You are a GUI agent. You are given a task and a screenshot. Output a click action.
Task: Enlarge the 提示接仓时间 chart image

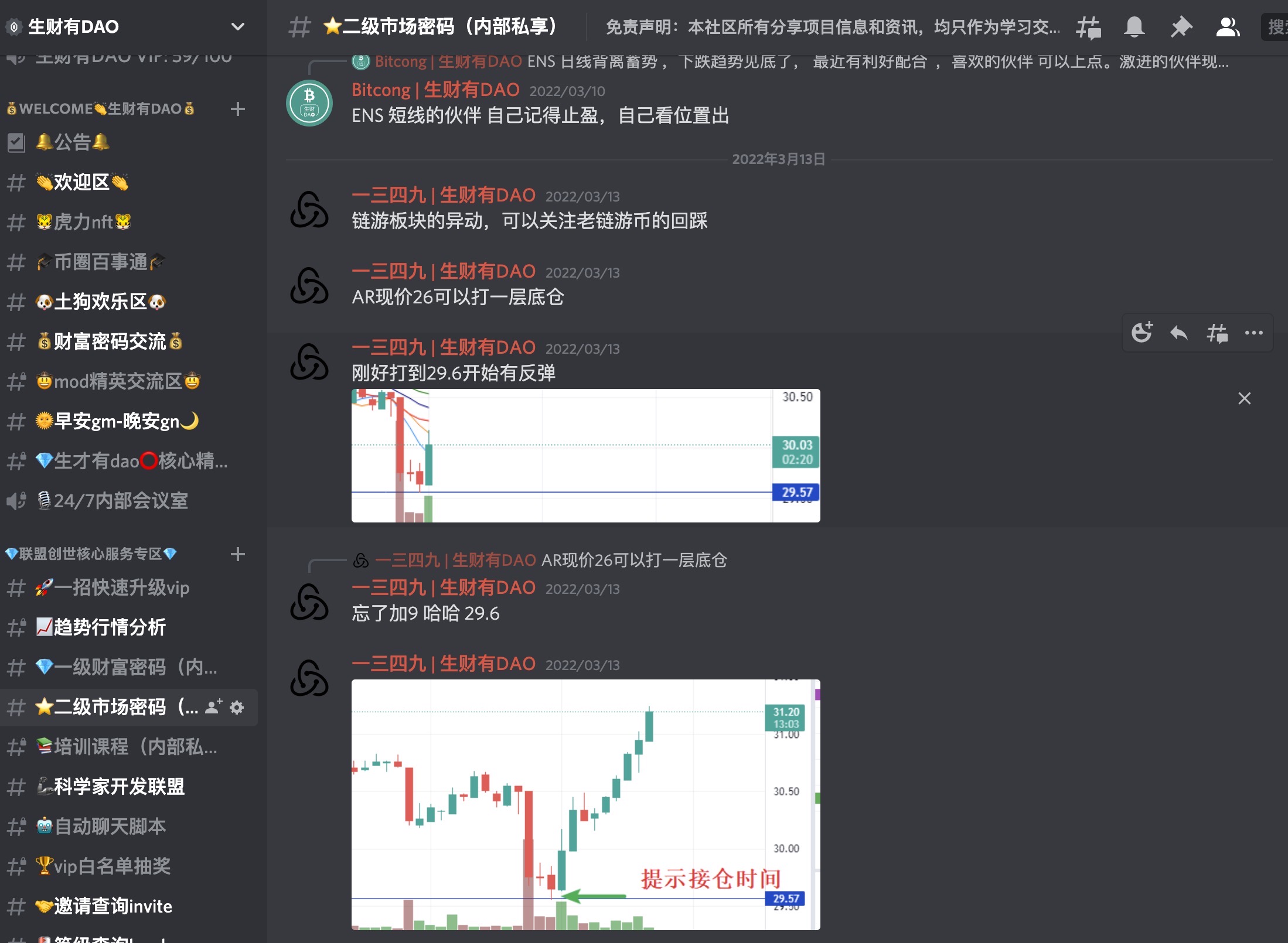[x=586, y=804]
